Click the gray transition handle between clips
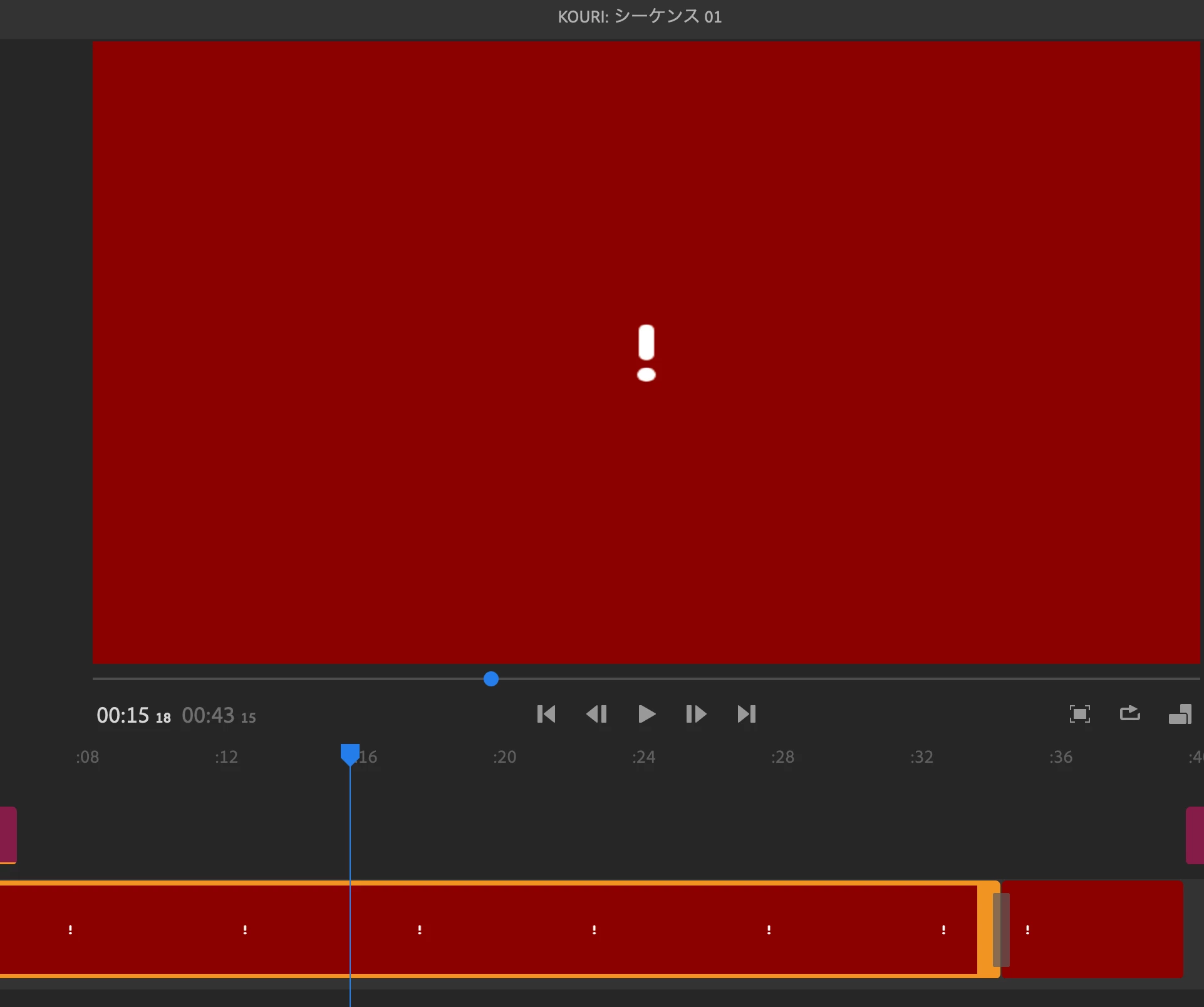The width and height of the screenshot is (1204, 1007). pyautogui.click(x=1001, y=929)
